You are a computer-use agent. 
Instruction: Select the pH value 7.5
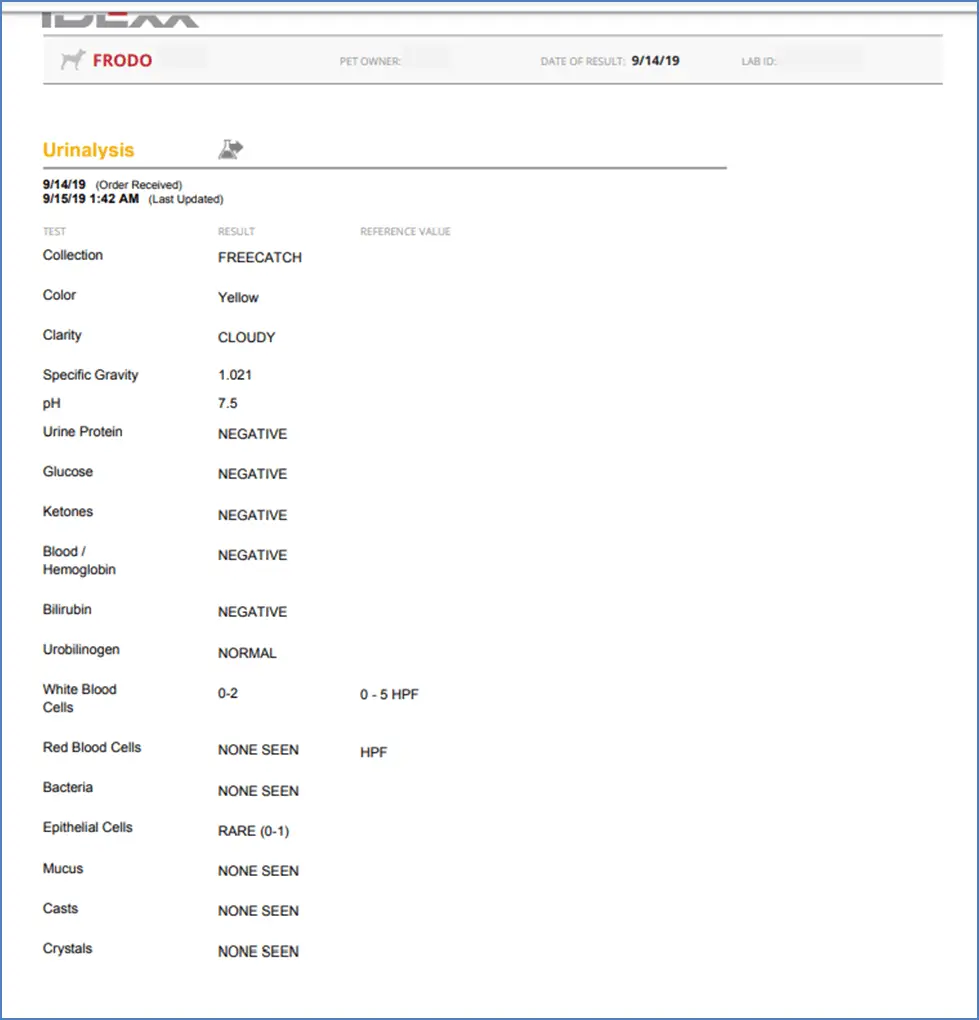point(227,404)
